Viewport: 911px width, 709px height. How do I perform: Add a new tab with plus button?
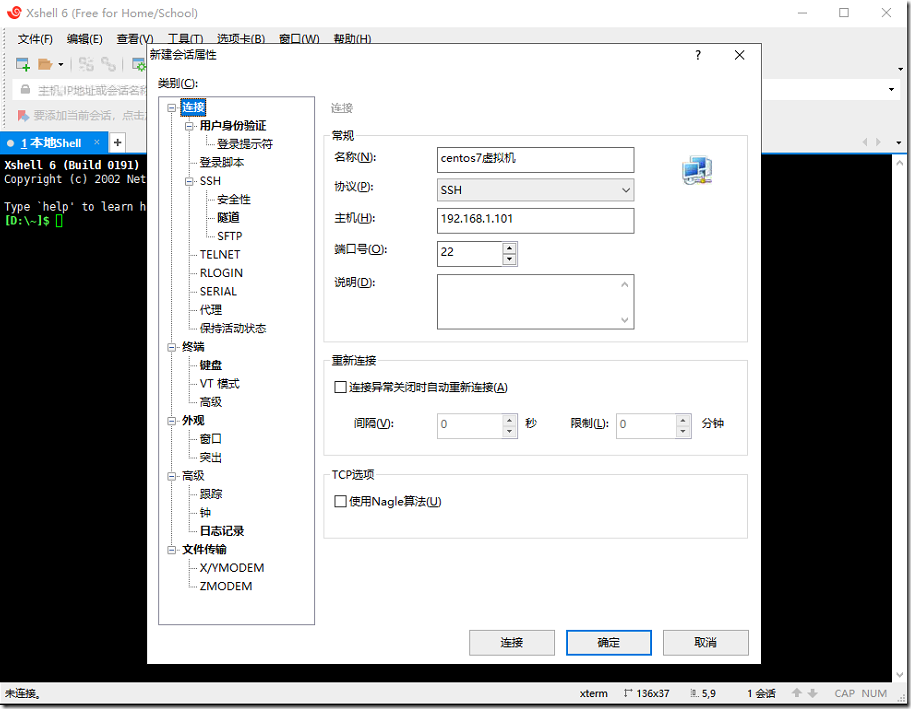click(117, 142)
